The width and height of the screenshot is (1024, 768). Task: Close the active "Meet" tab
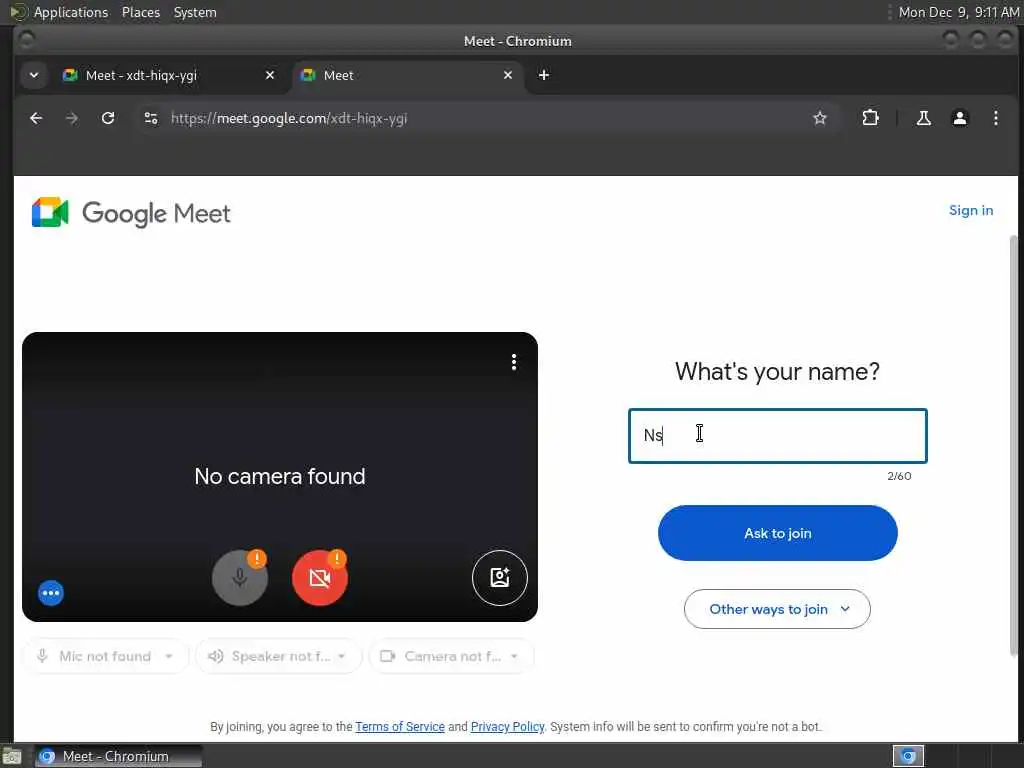pyautogui.click(x=507, y=75)
